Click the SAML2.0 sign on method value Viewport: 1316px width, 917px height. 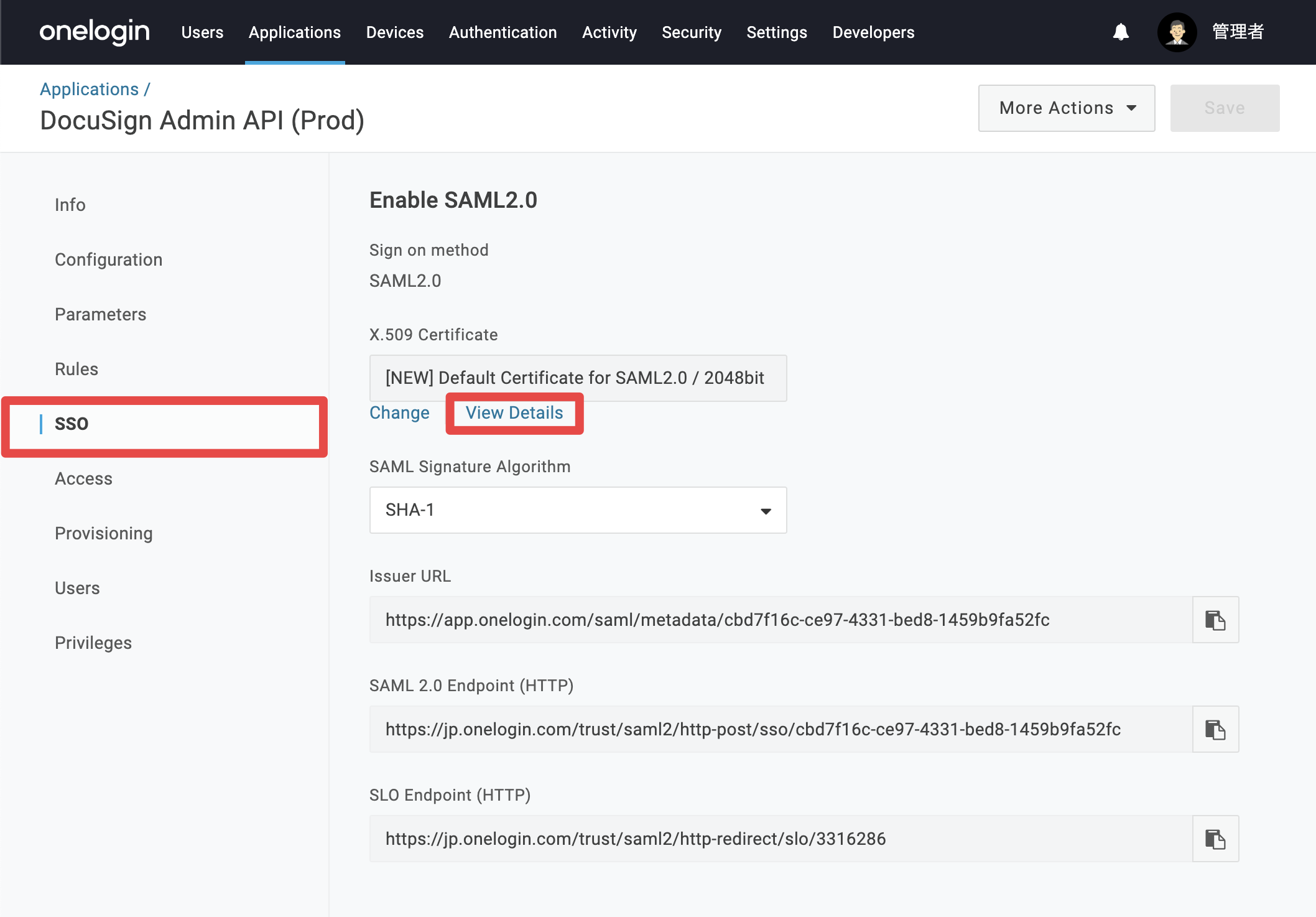tap(405, 281)
